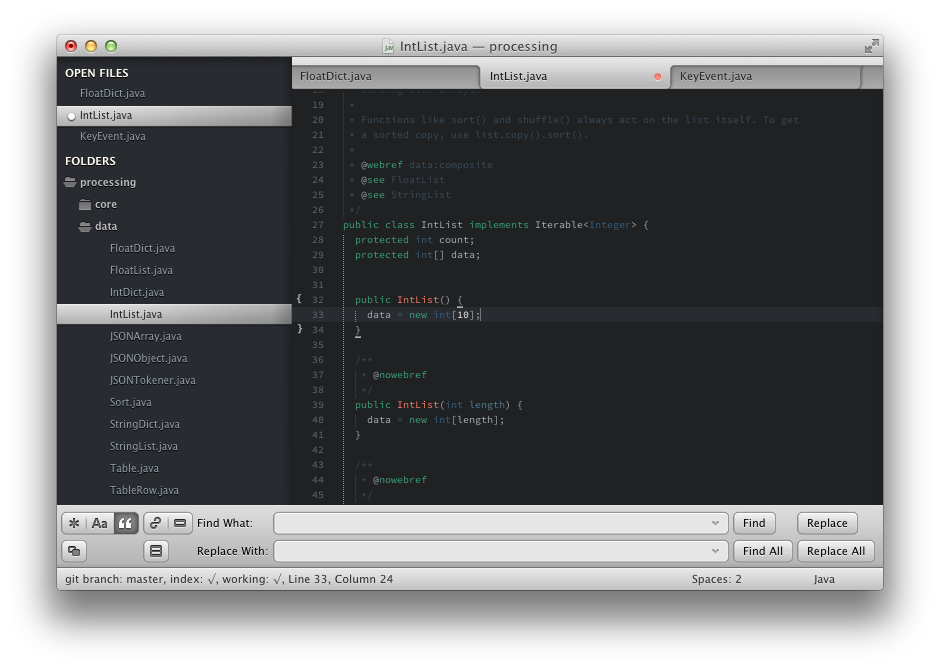Open JSONObject.java in the sidebar
940x669 pixels.
pos(149,358)
